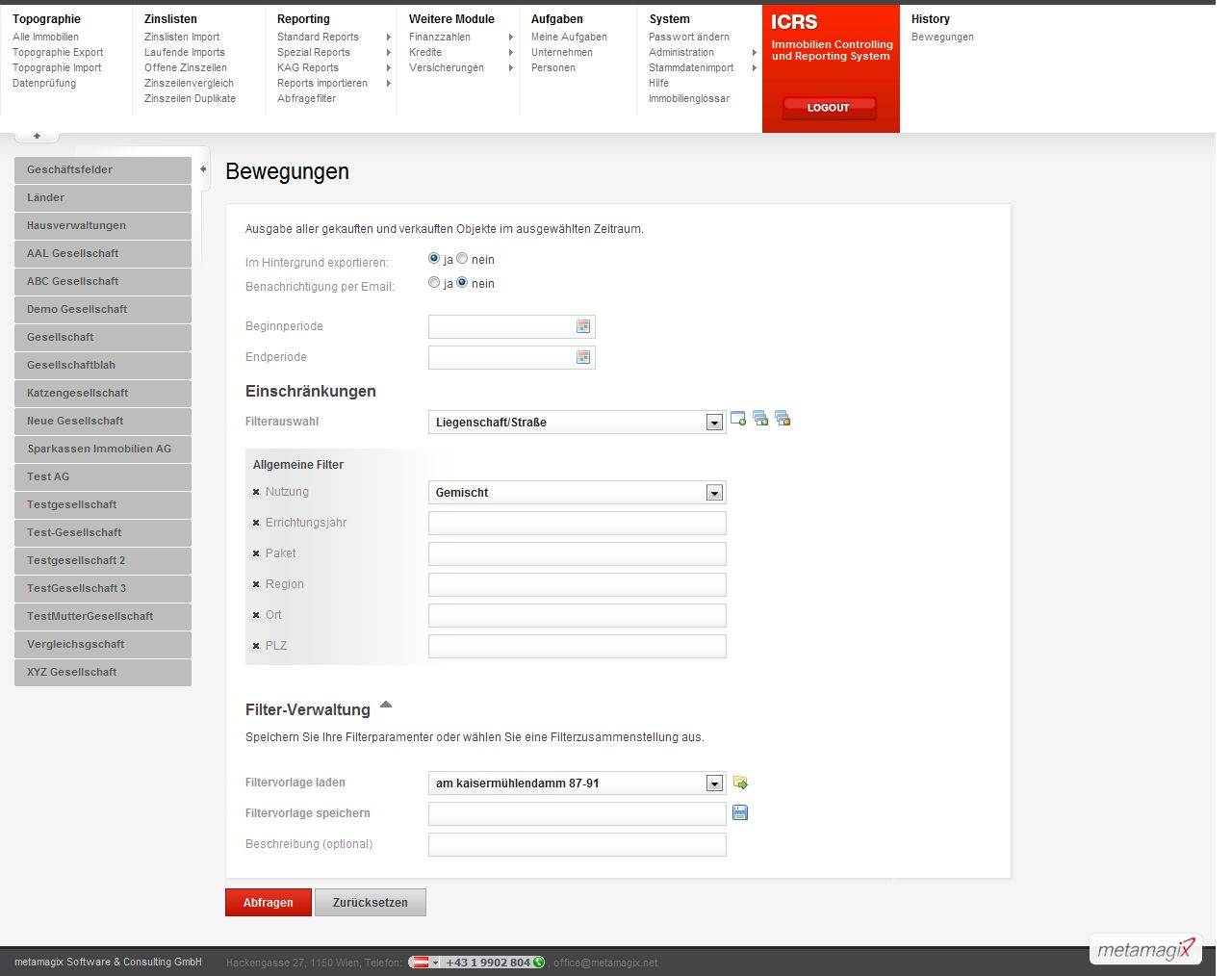Click the LOGOUT button
Image resolution: width=1232 pixels, height=976 pixels.
(x=829, y=108)
